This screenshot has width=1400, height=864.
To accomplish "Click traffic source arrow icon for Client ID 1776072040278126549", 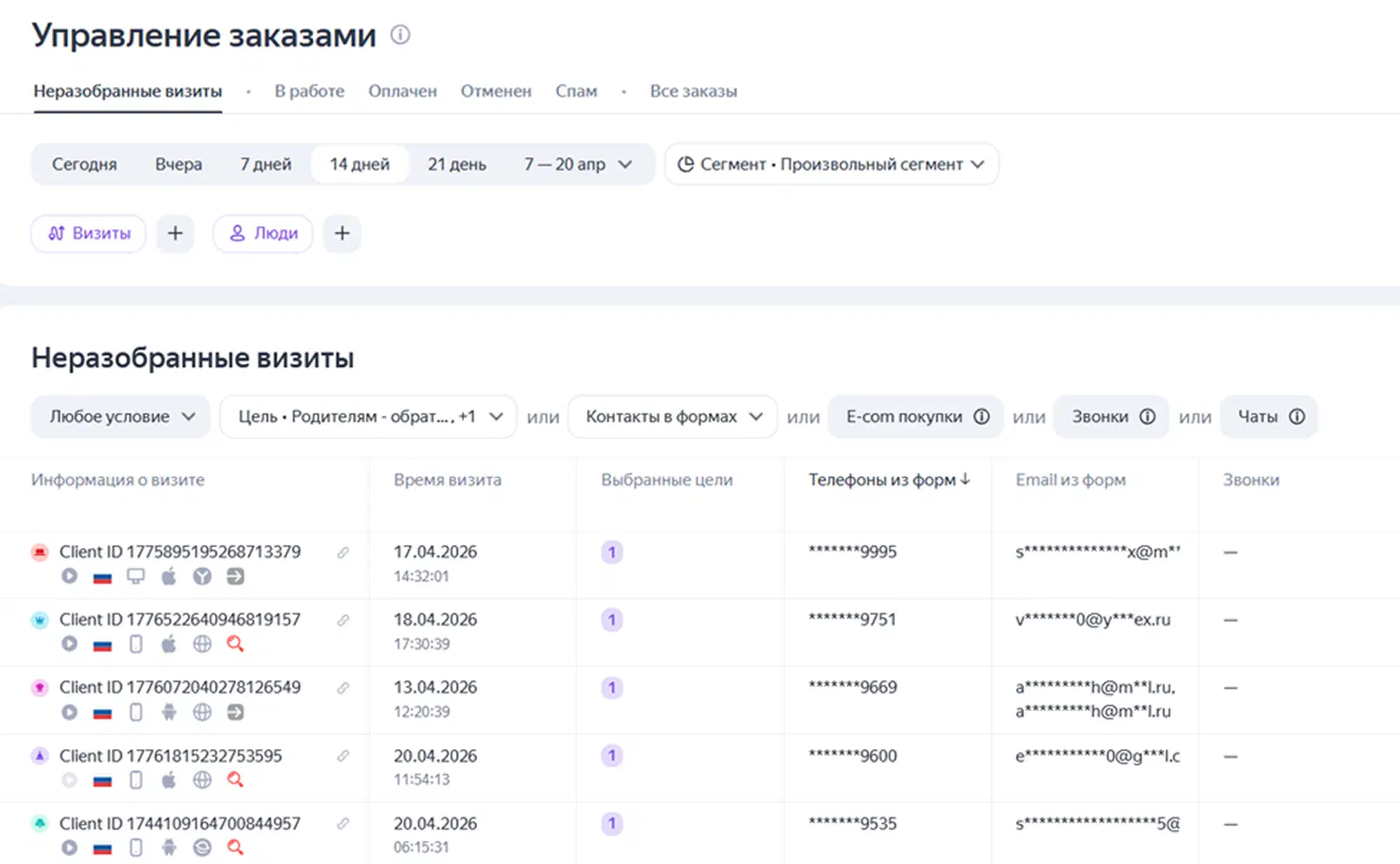I will point(235,712).
